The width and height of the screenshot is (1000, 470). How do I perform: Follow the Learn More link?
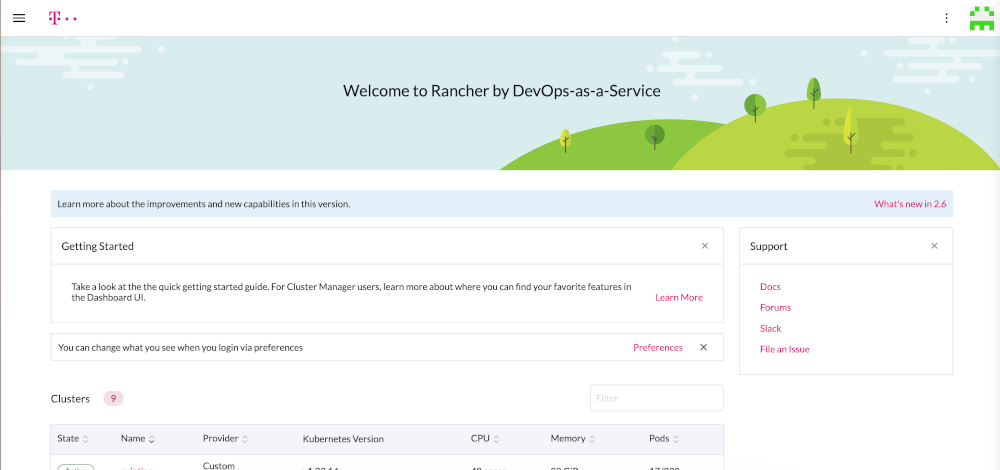pyautogui.click(x=679, y=297)
